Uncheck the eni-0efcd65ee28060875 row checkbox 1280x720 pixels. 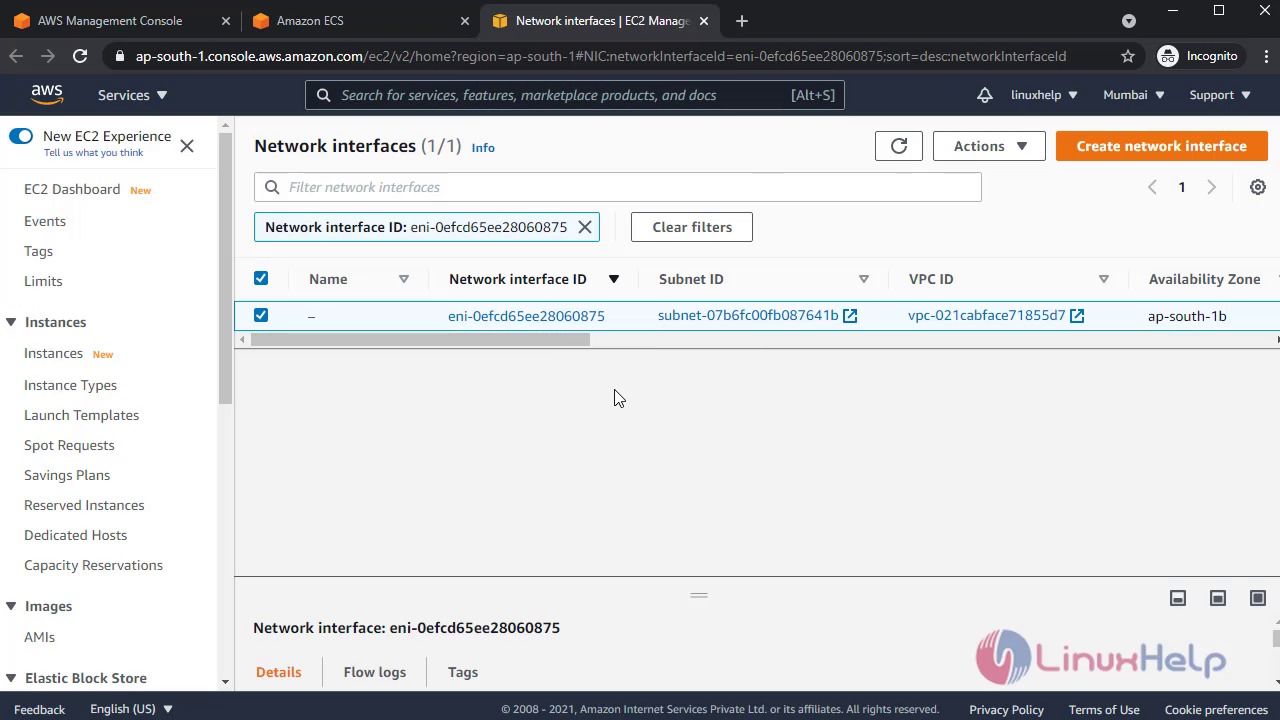pyautogui.click(x=261, y=315)
